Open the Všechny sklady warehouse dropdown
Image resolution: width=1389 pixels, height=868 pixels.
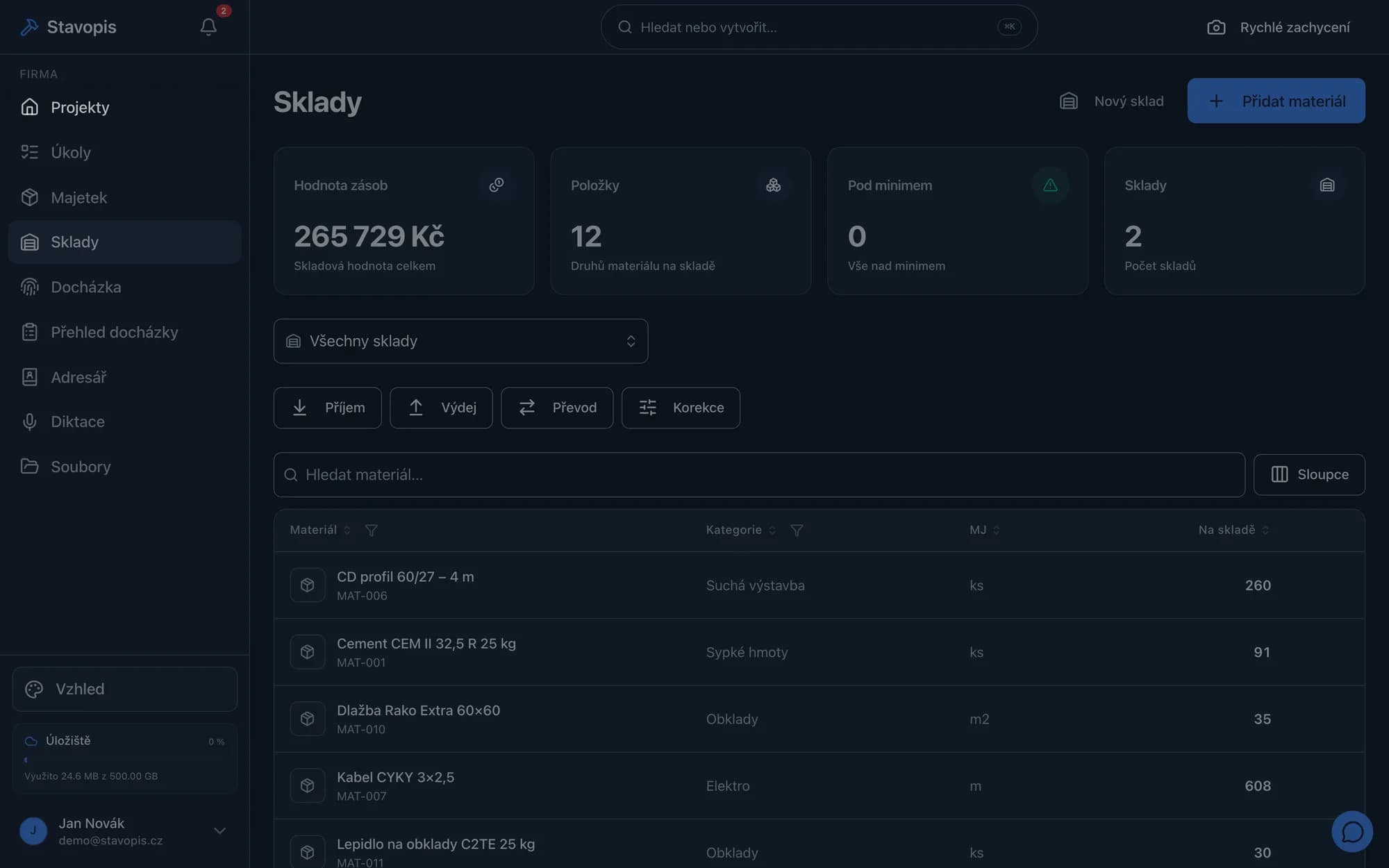point(460,341)
